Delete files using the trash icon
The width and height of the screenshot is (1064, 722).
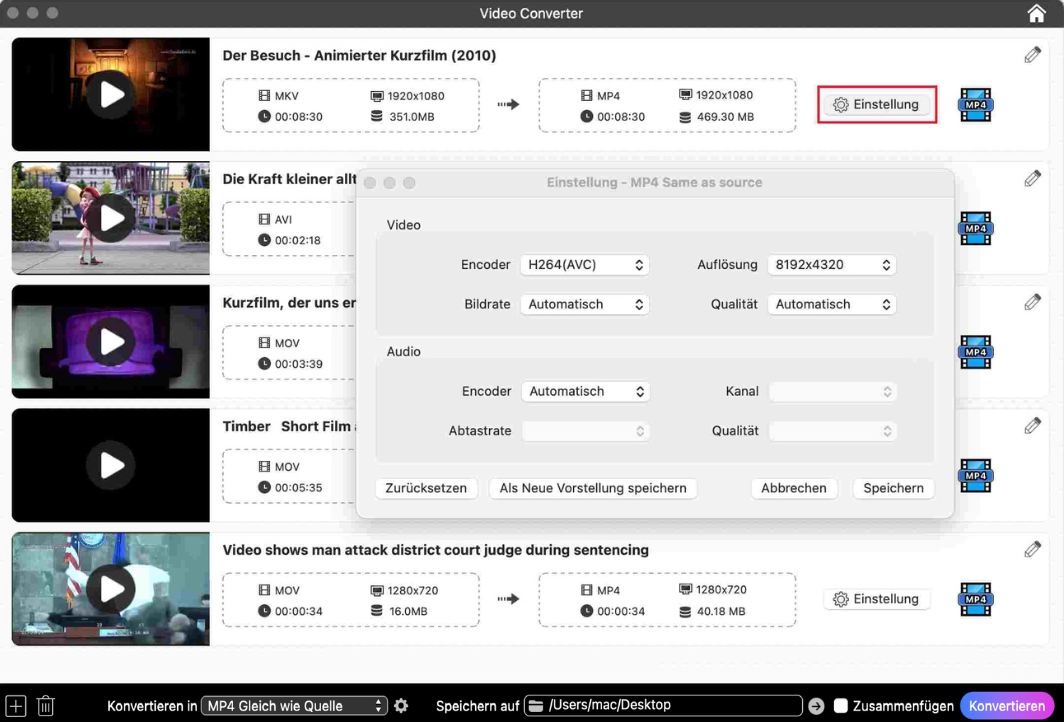[x=45, y=705]
